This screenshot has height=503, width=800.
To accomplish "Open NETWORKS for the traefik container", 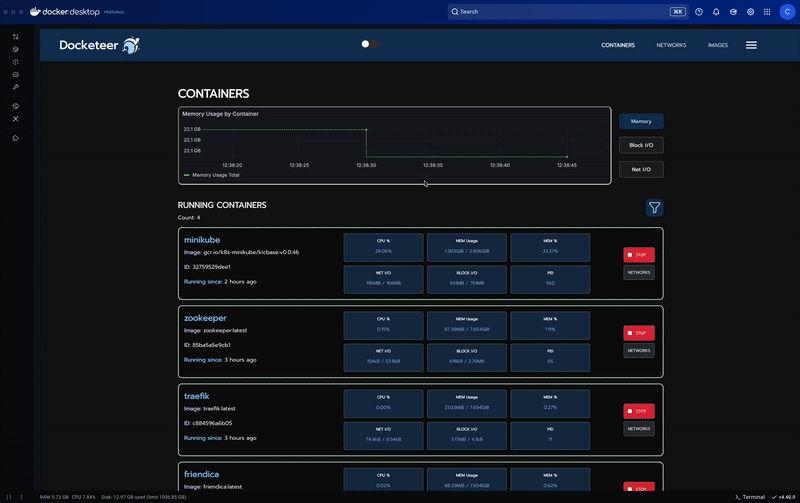I will click(639, 429).
